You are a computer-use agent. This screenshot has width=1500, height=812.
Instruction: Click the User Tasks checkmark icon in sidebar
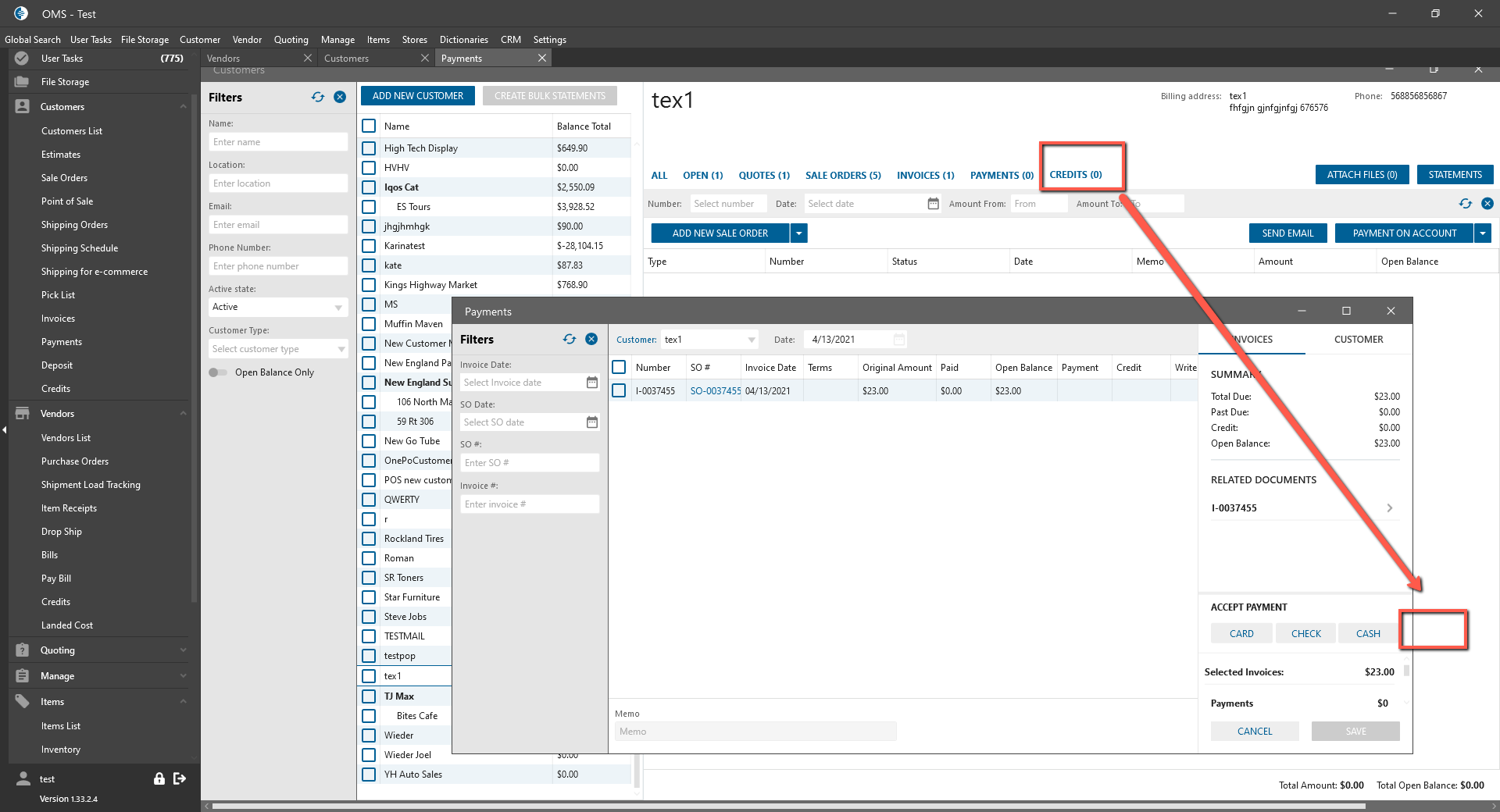click(x=22, y=59)
